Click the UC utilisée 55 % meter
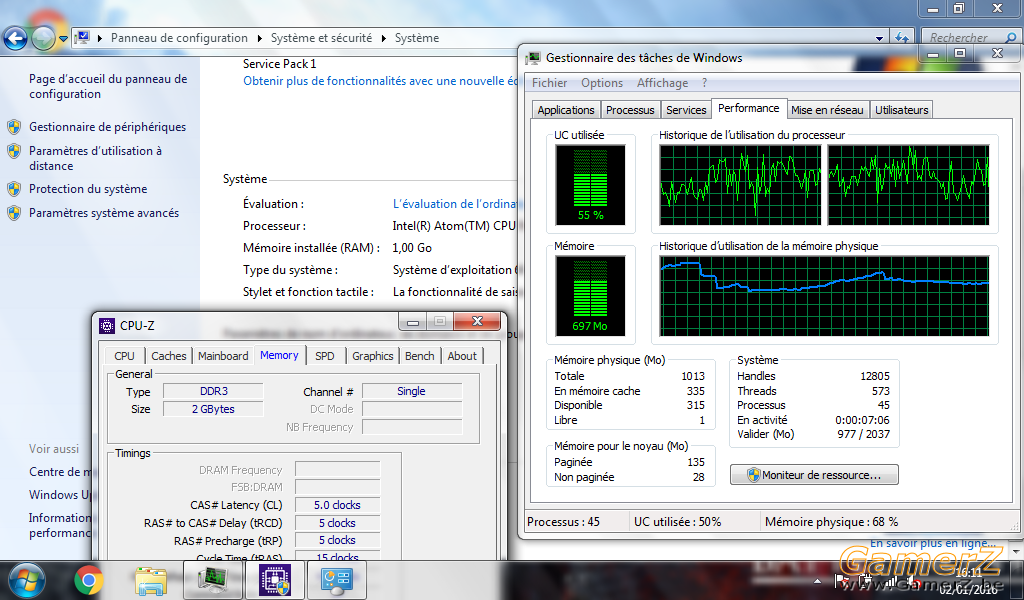The image size is (1024, 600). coord(590,185)
